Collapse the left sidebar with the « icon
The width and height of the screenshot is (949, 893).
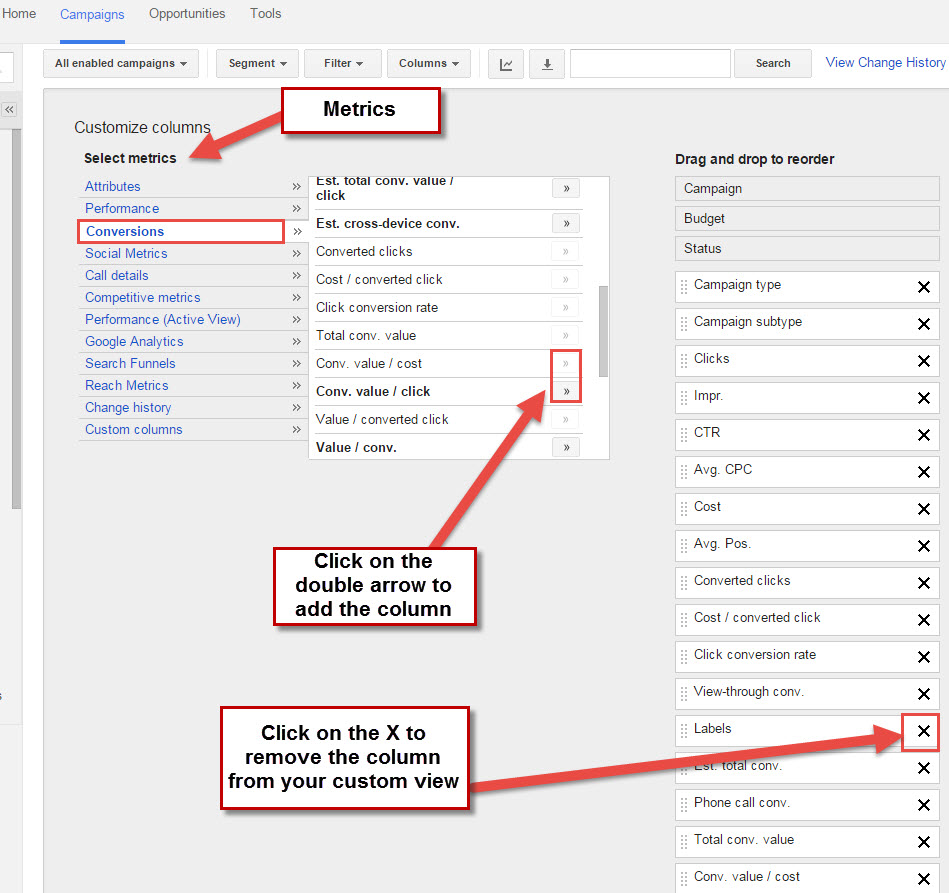(x=10, y=110)
